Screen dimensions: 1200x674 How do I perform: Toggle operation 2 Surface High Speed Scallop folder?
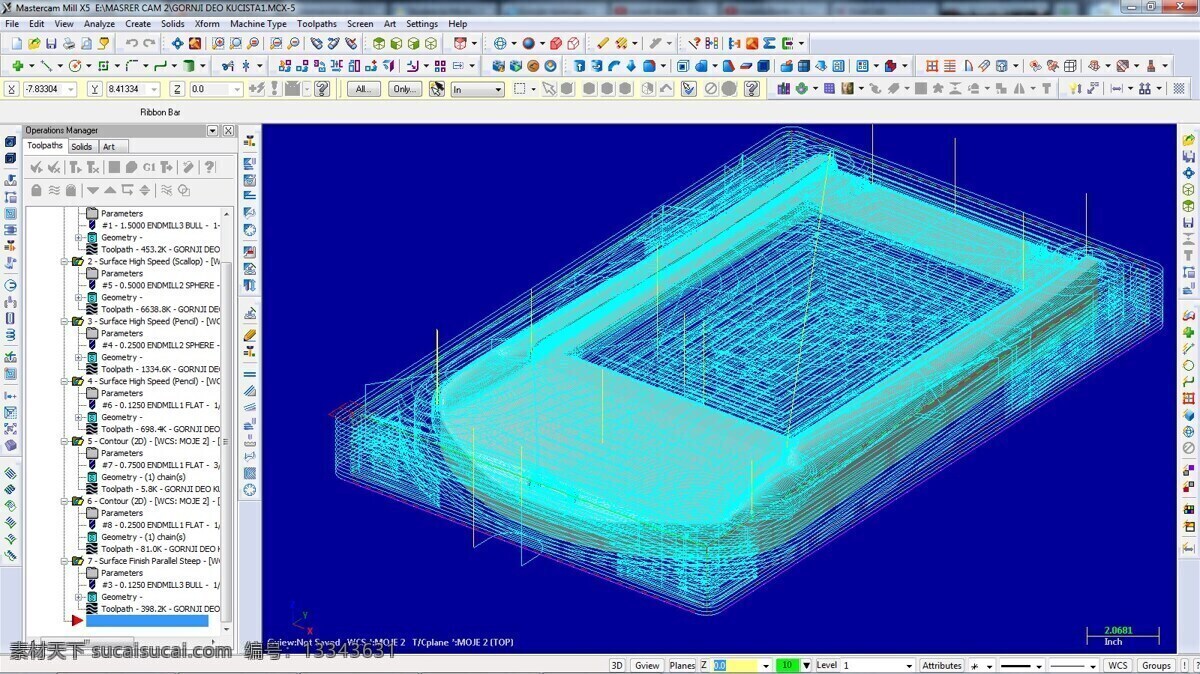78,262
